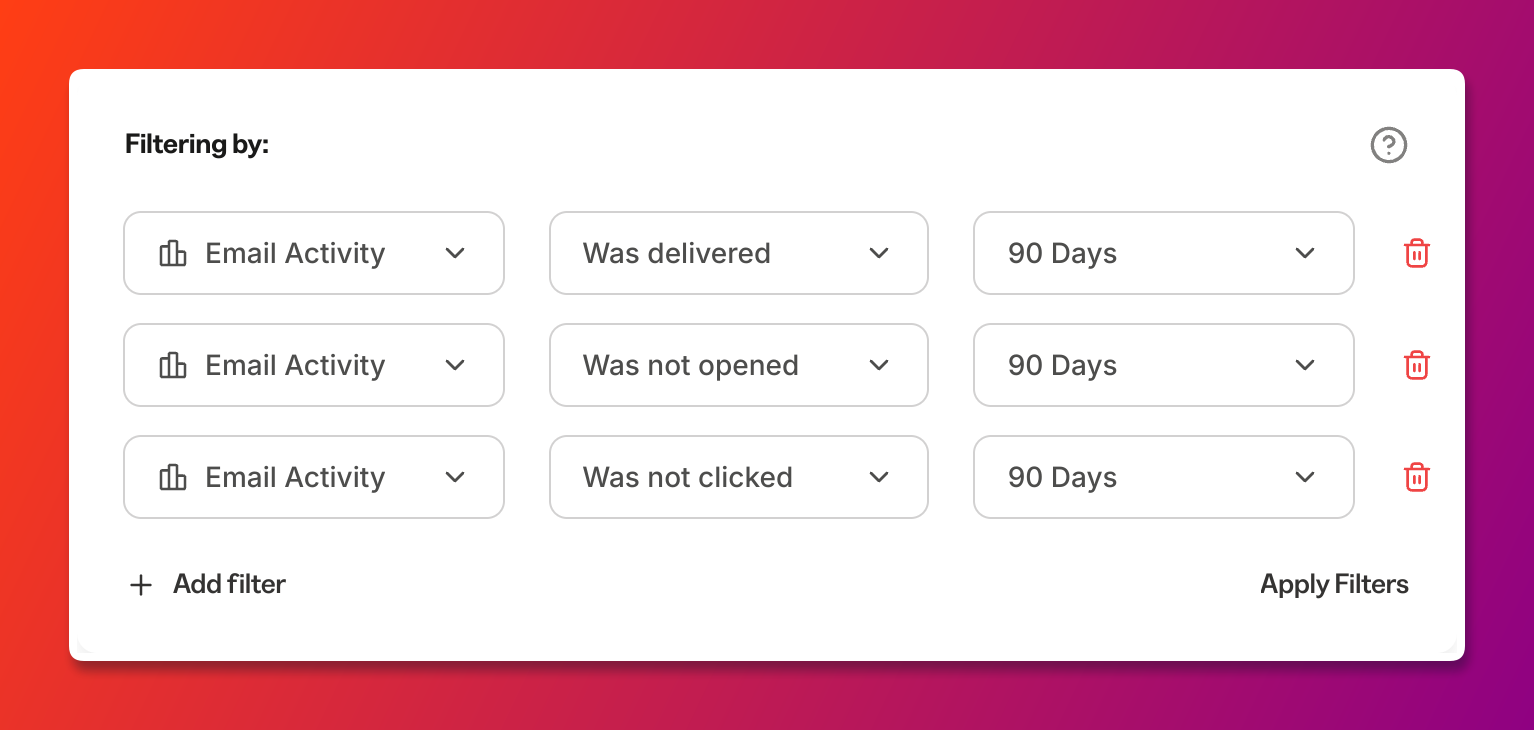The height and width of the screenshot is (730, 1534).
Task: Expand 90 Days dropdown in the delivered row
Action: click(1164, 253)
